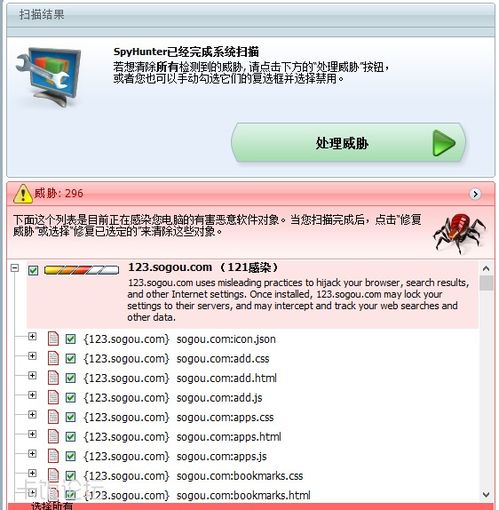Click file icon beside sogou.com:apps.html
499x510 pixels.
(53, 436)
